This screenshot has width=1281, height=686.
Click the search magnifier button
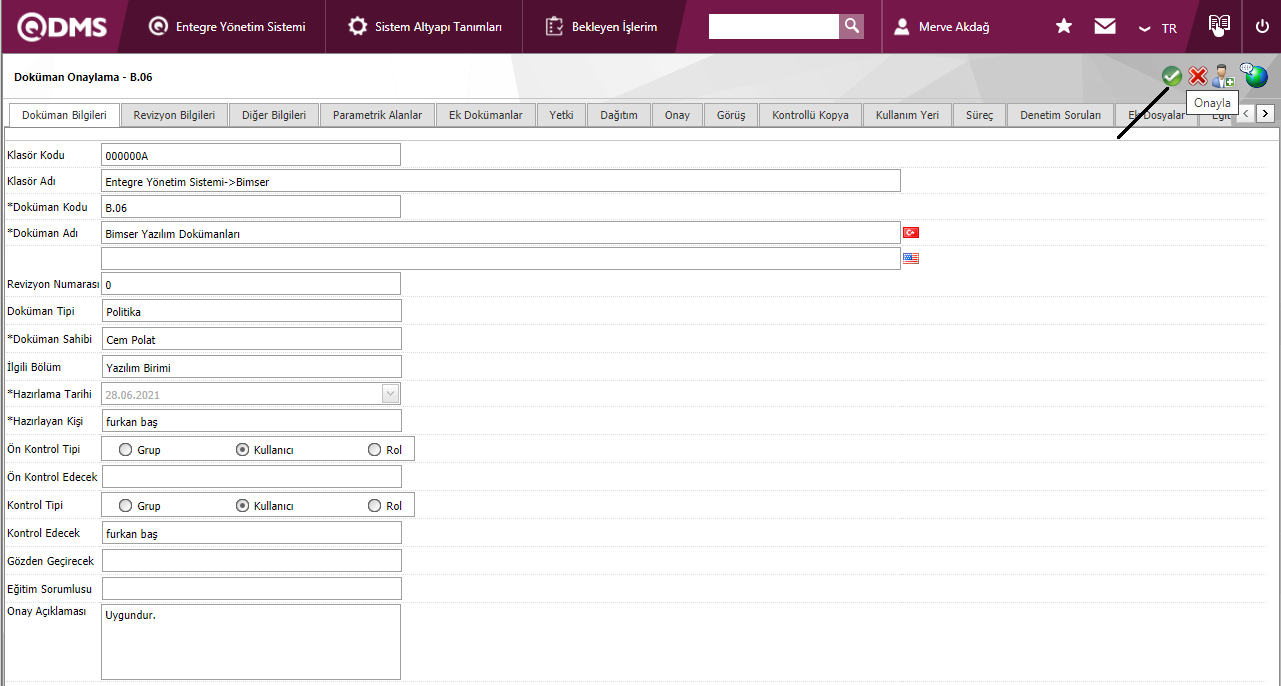click(x=851, y=26)
